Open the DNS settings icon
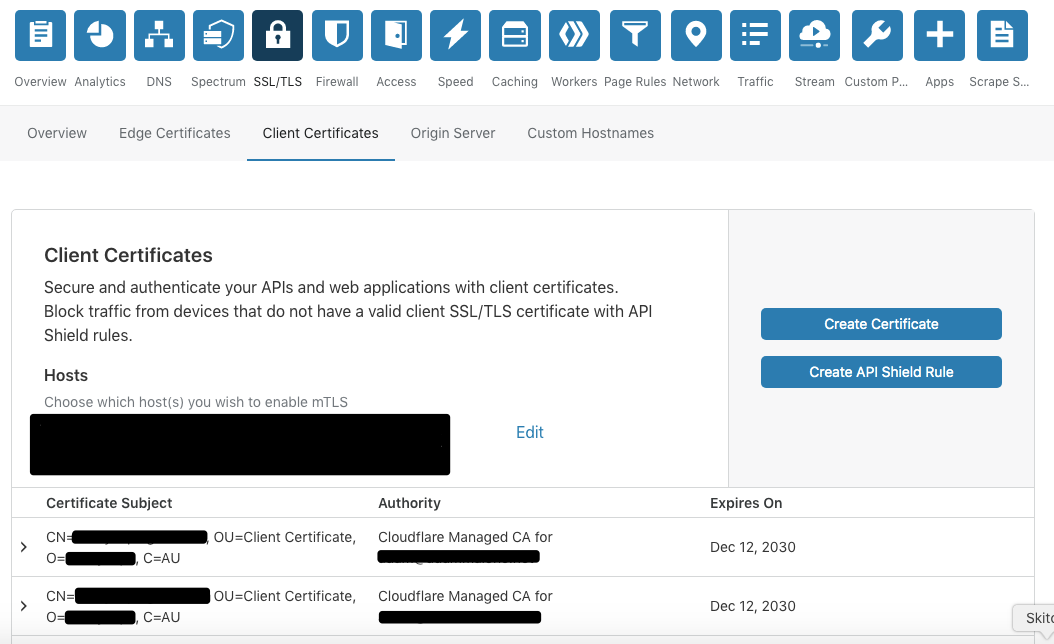1054x644 pixels. tap(158, 34)
